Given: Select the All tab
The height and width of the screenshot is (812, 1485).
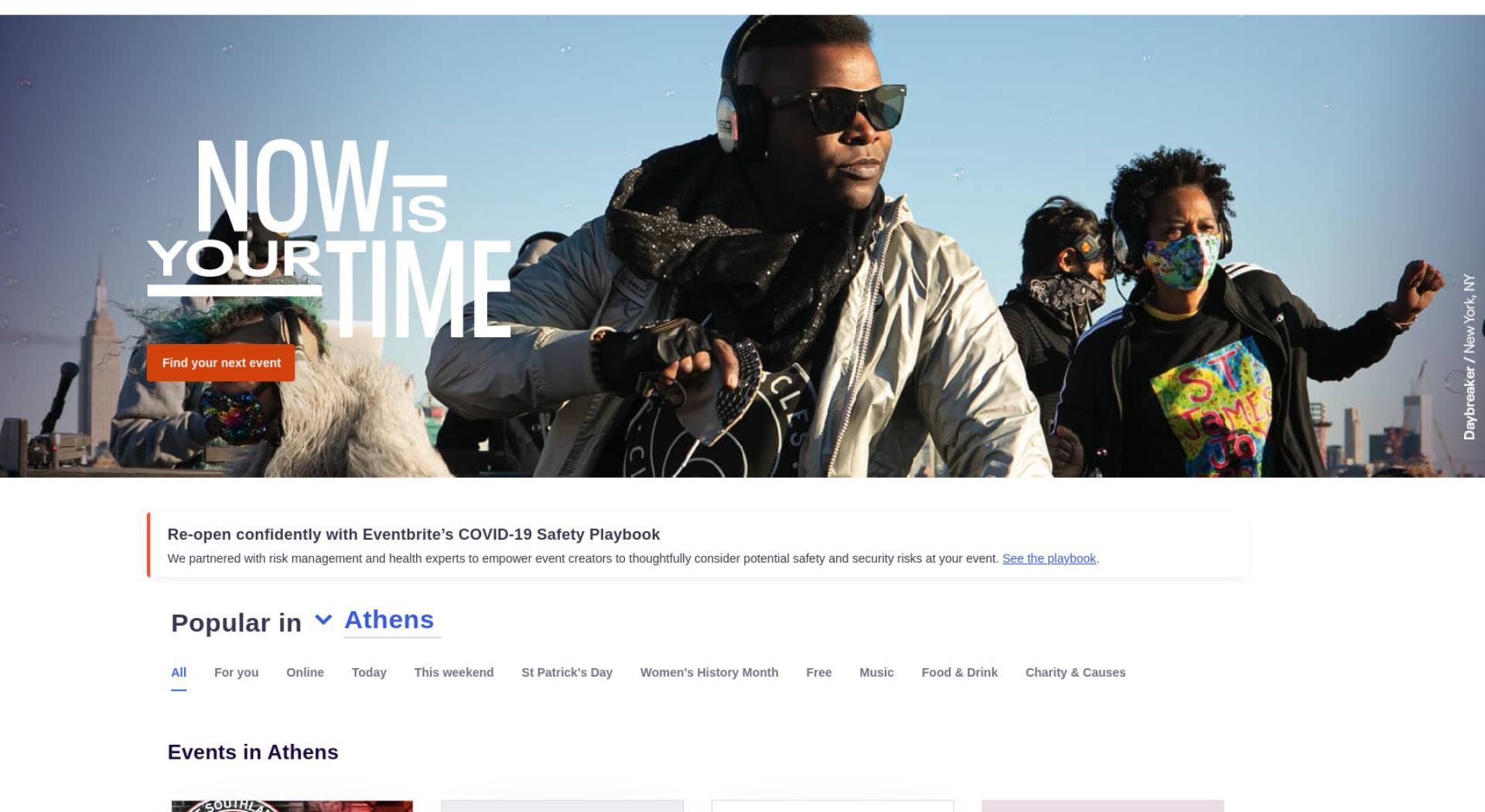Looking at the screenshot, I should pyautogui.click(x=179, y=672).
